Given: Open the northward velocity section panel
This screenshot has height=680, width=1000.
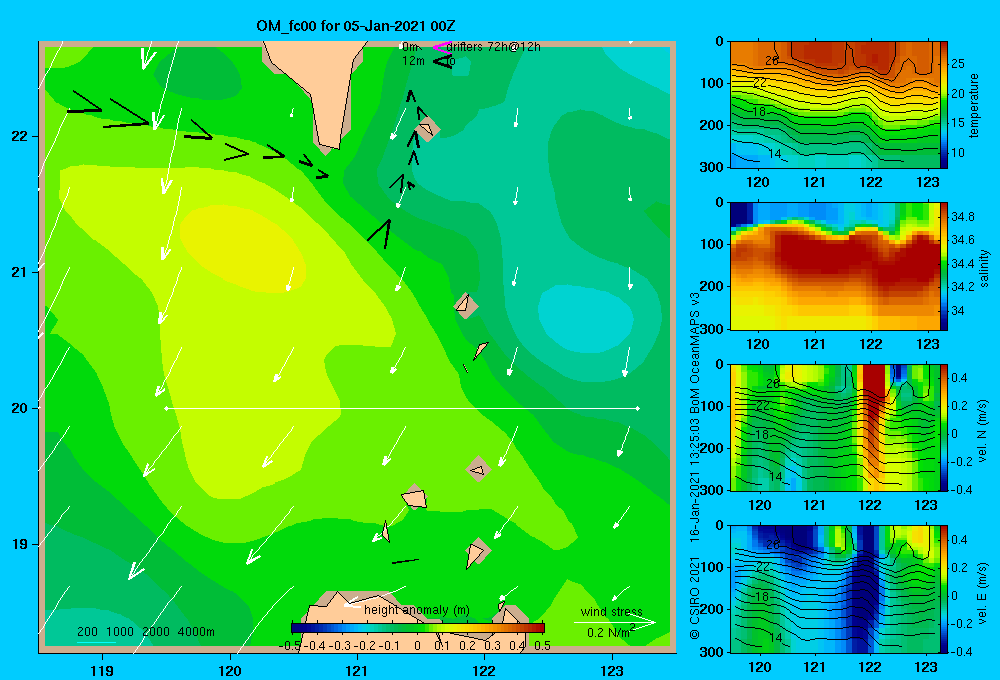Looking at the screenshot, I should [835, 427].
